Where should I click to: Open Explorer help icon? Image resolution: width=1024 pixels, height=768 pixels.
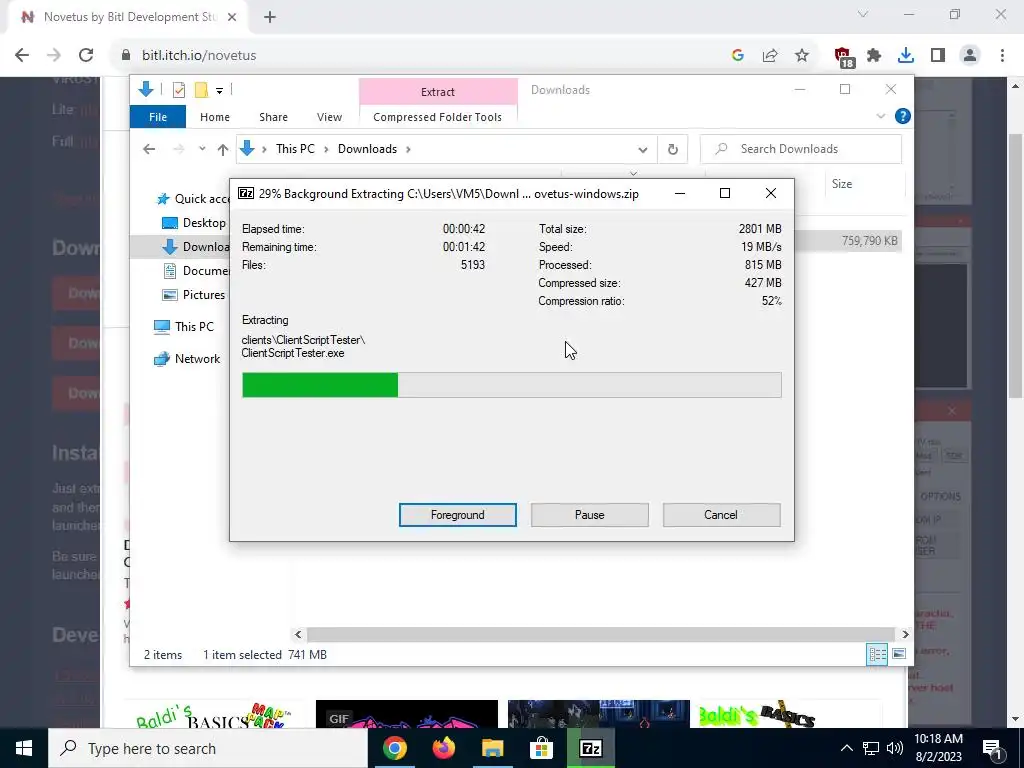[x=903, y=116]
